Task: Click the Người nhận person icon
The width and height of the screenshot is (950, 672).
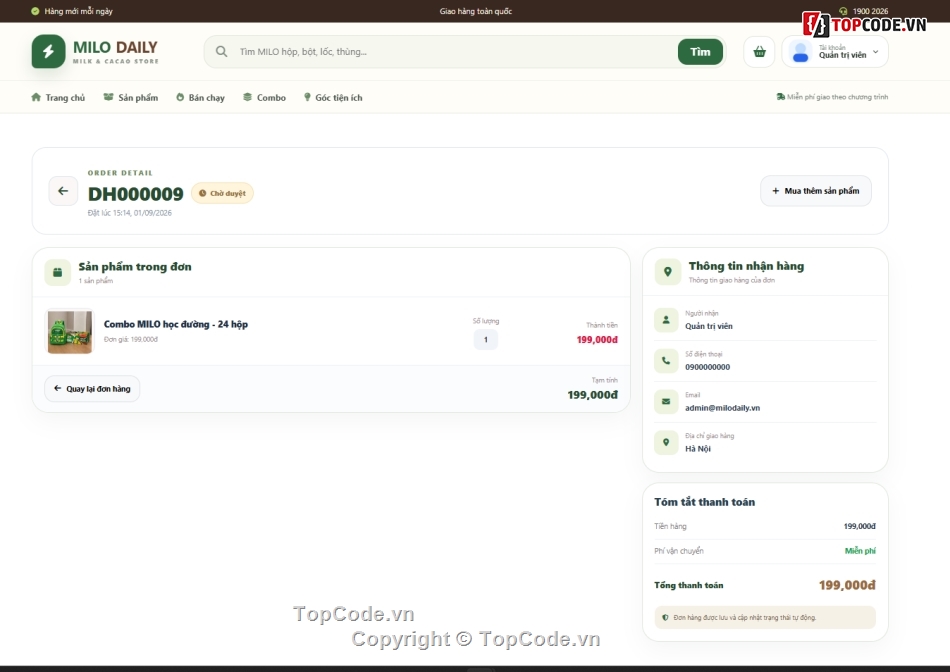Action: [x=666, y=320]
